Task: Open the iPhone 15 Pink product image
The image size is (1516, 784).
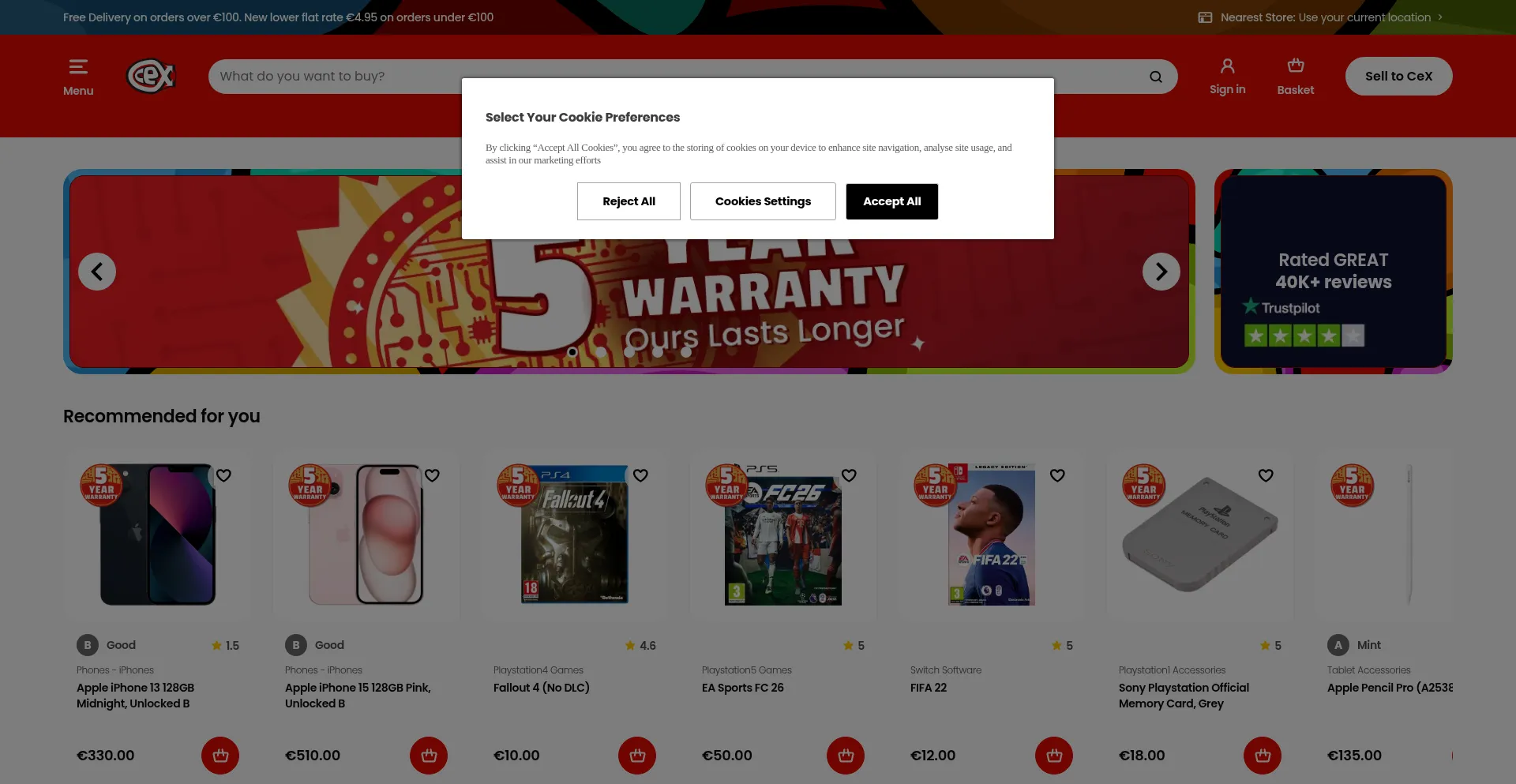Action: 366,535
